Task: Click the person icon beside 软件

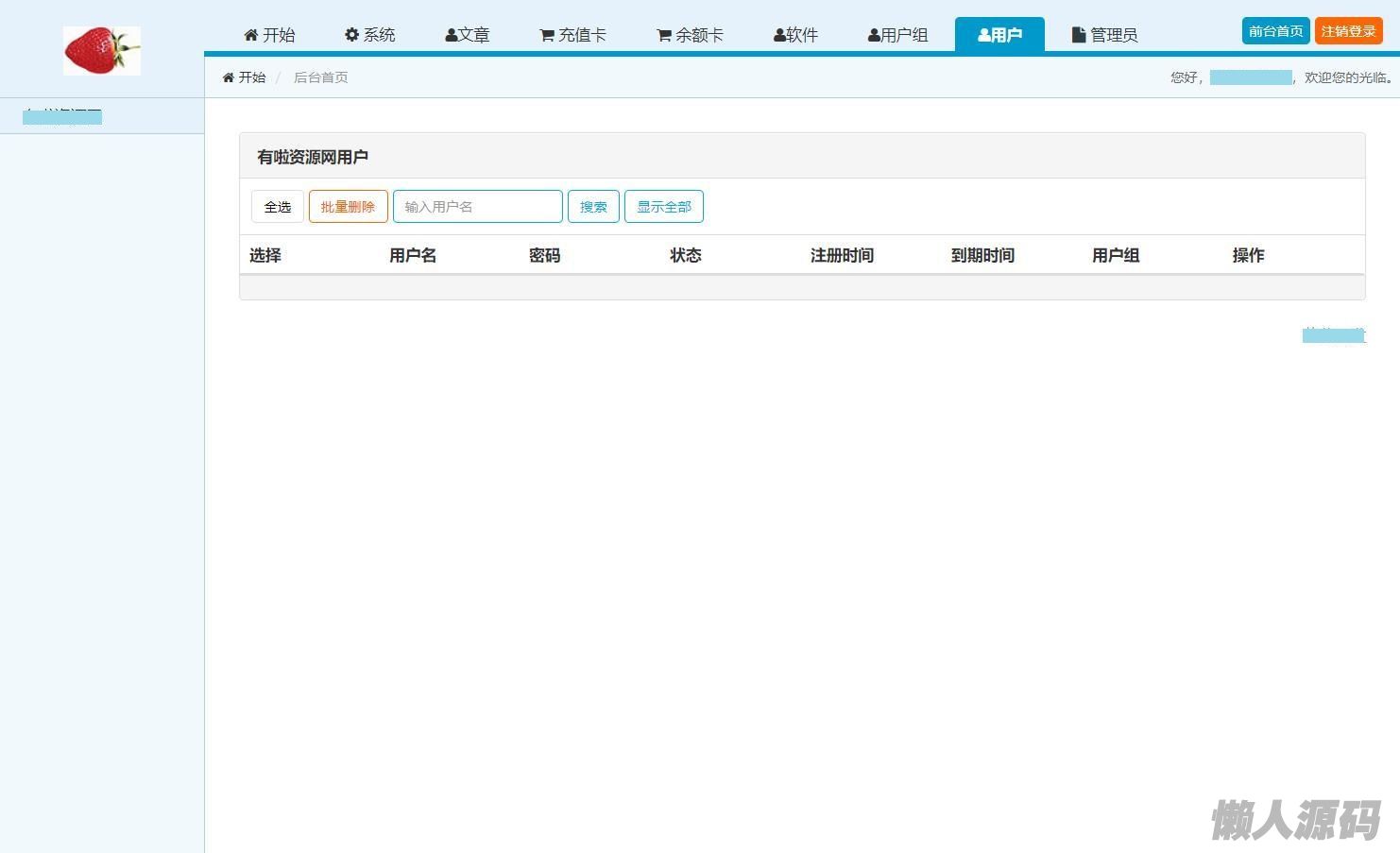Action: pos(779,36)
